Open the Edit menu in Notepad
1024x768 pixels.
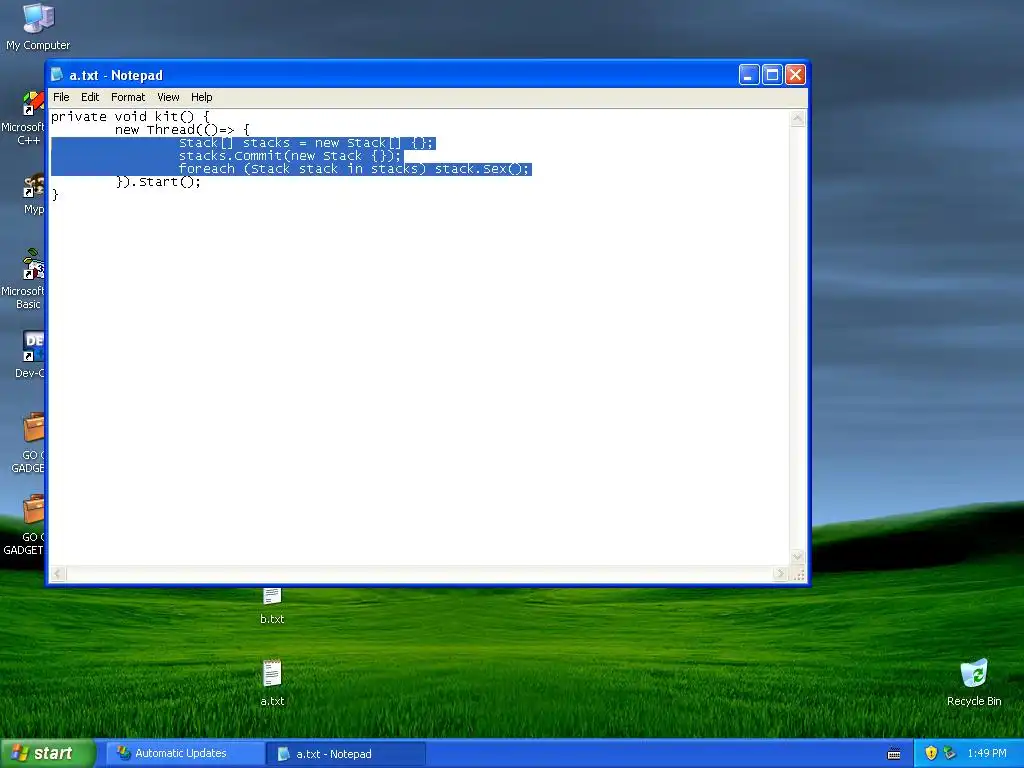click(x=89, y=97)
